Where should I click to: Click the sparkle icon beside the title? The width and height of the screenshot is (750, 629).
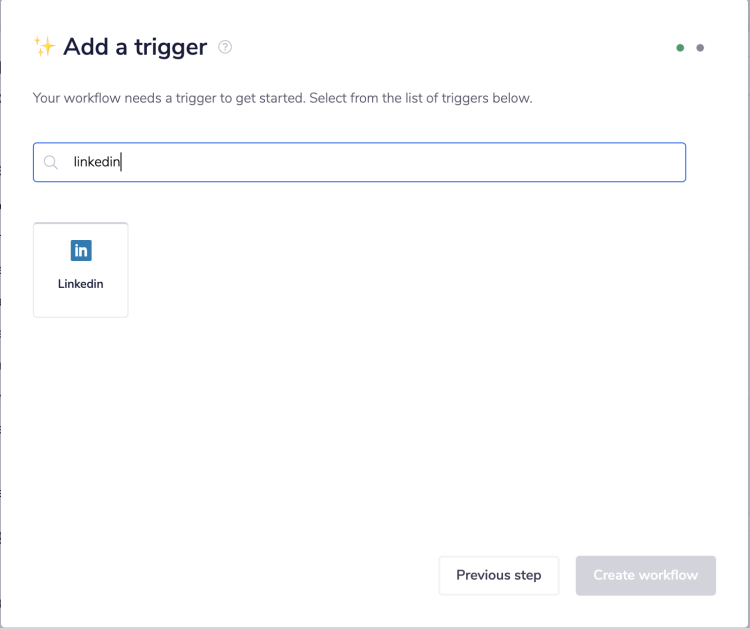click(x=44, y=47)
